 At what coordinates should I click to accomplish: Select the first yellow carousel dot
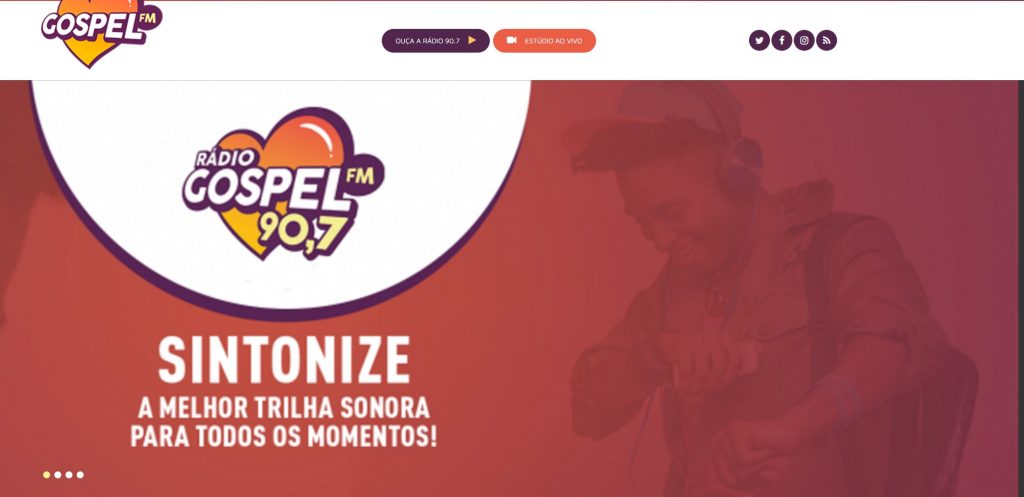coord(46,475)
